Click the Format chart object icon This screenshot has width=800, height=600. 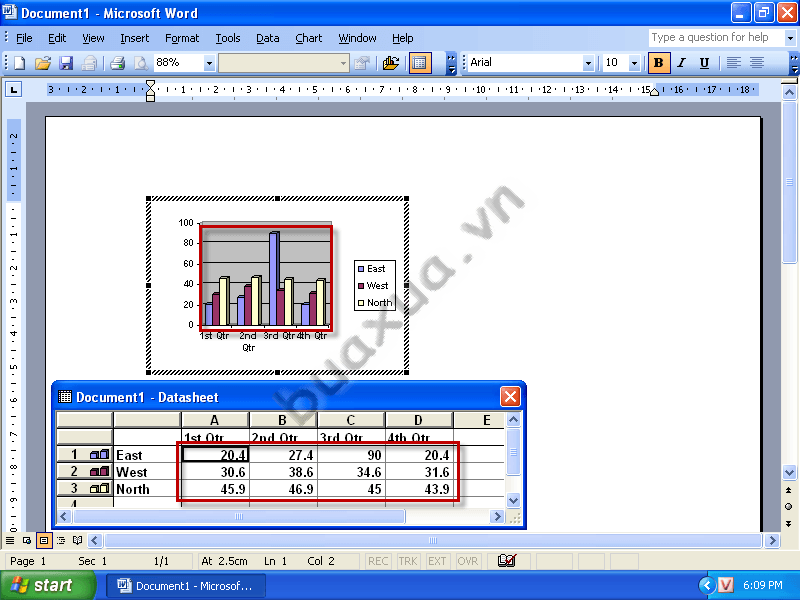362,63
